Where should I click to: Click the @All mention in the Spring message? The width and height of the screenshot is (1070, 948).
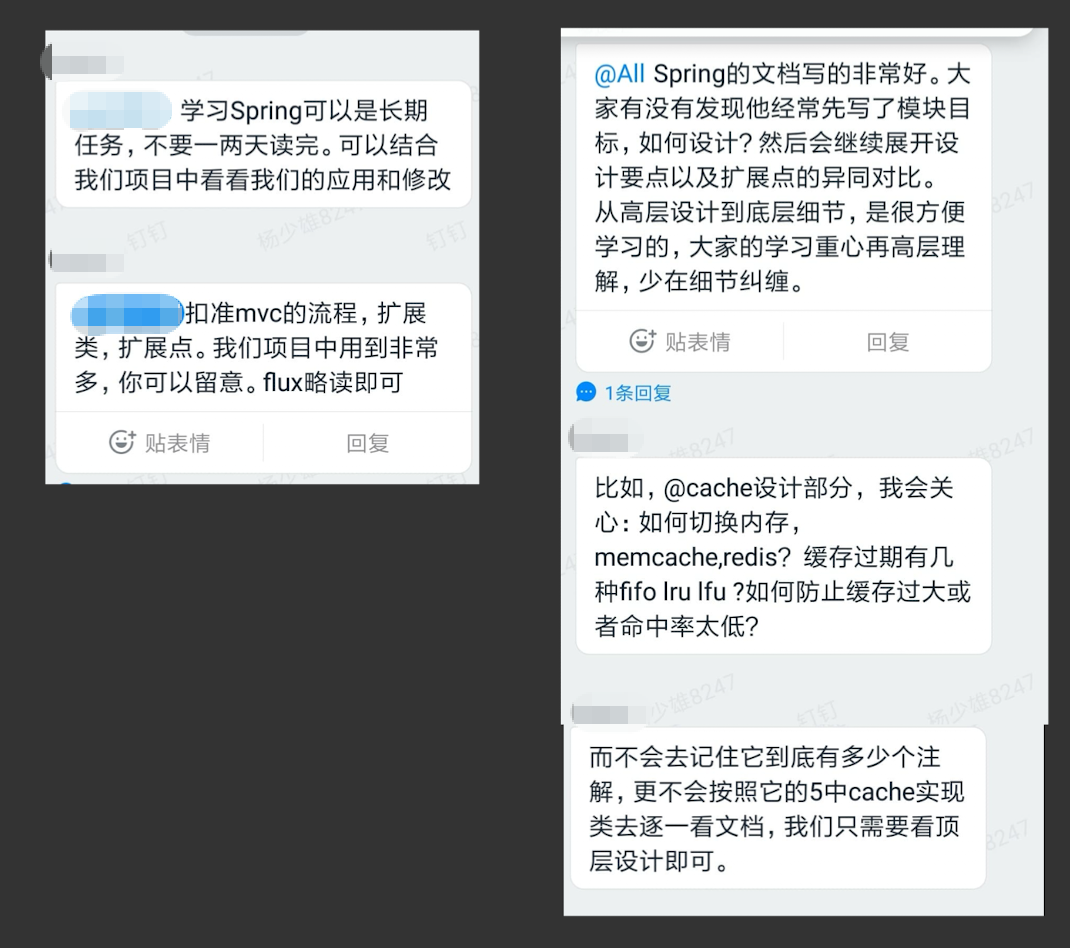tap(619, 74)
